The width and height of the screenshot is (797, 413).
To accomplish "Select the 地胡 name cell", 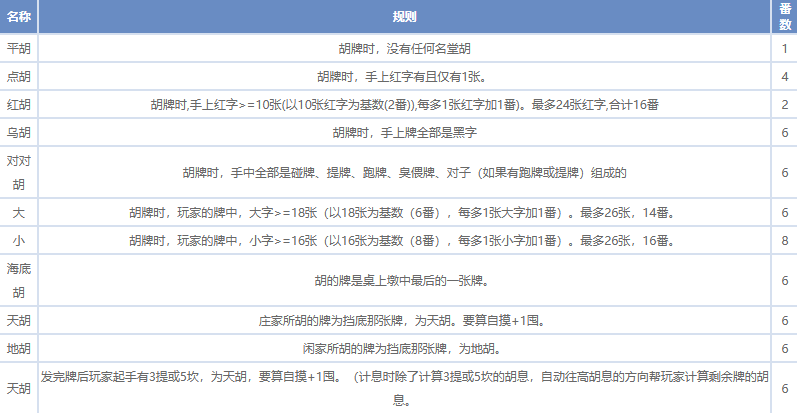I will pyautogui.click(x=18, y=349).
